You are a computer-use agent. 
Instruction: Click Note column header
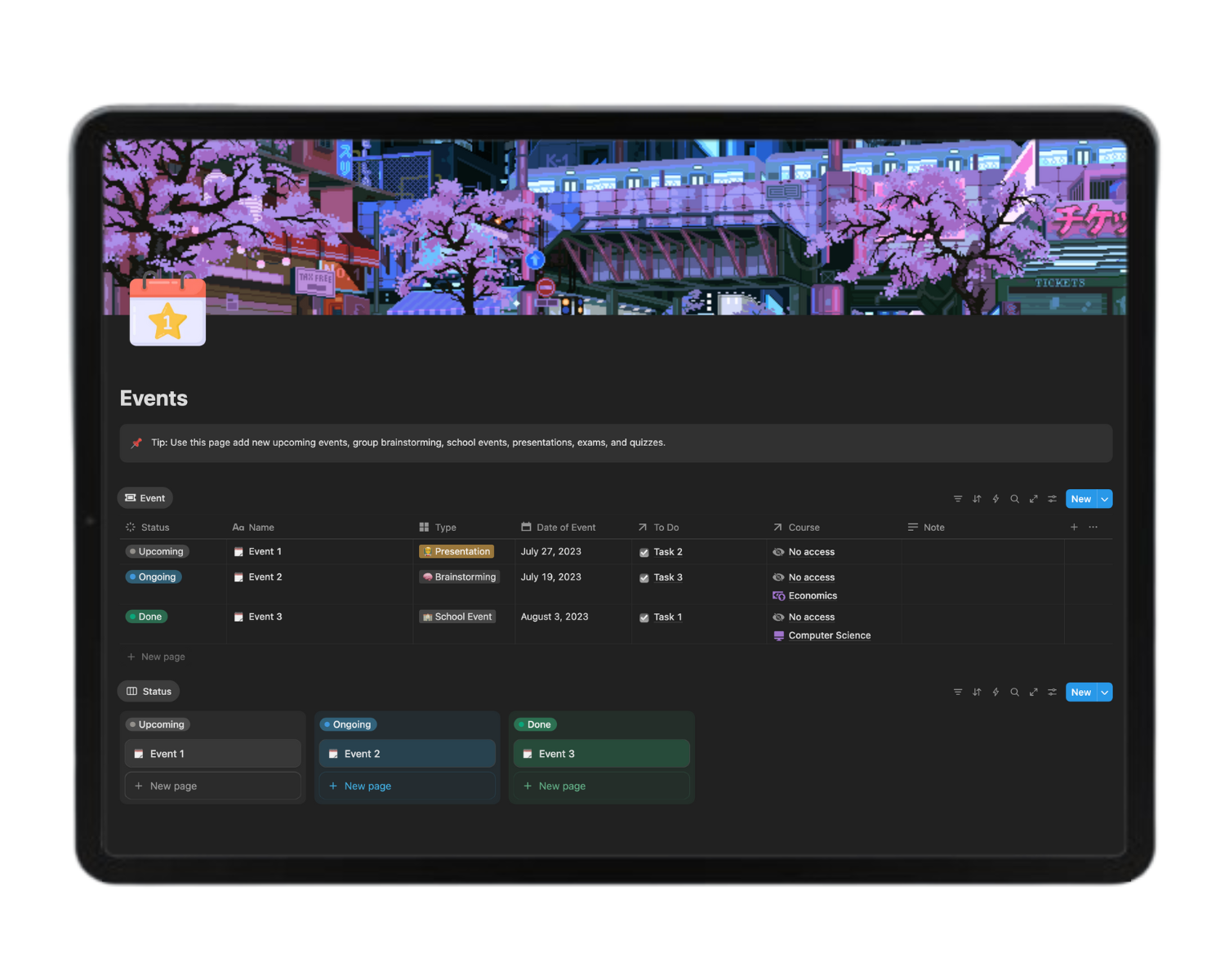pyautogui.click(x=926, y=528)
